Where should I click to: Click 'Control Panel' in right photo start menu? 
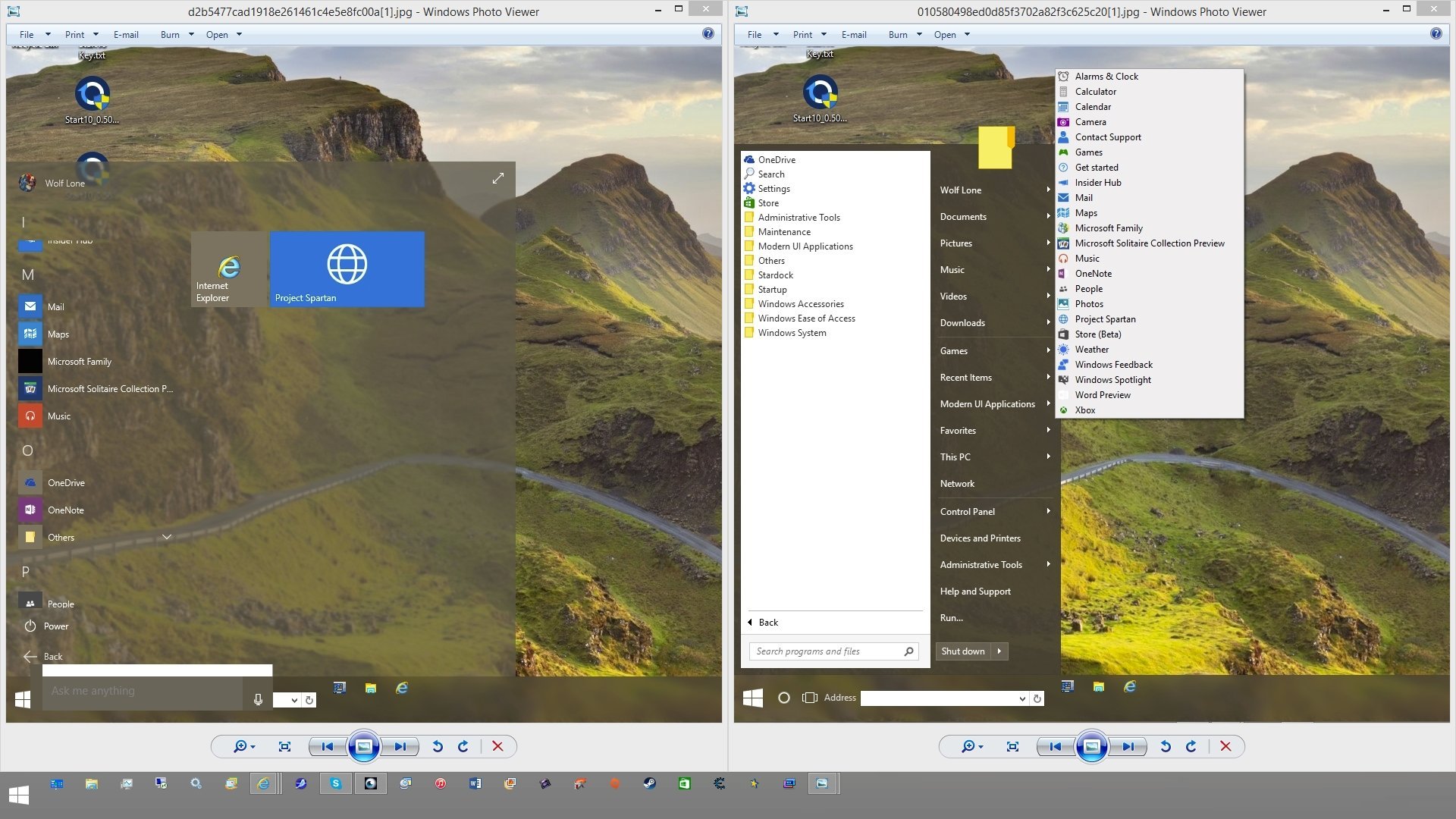pyautogui.click(x=995, y=512)
